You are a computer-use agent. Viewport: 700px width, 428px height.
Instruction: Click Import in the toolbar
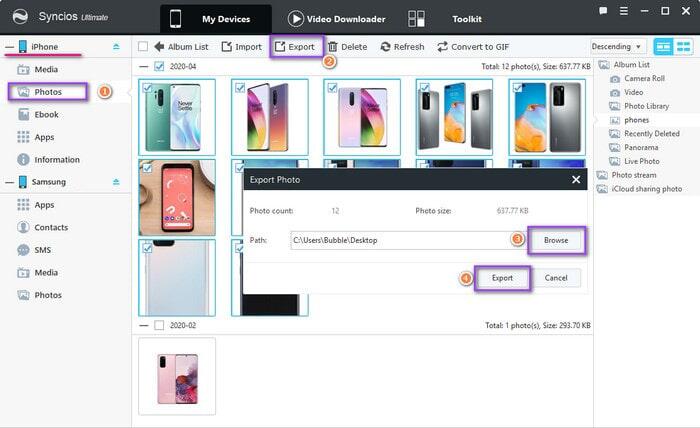pos(242,46)
